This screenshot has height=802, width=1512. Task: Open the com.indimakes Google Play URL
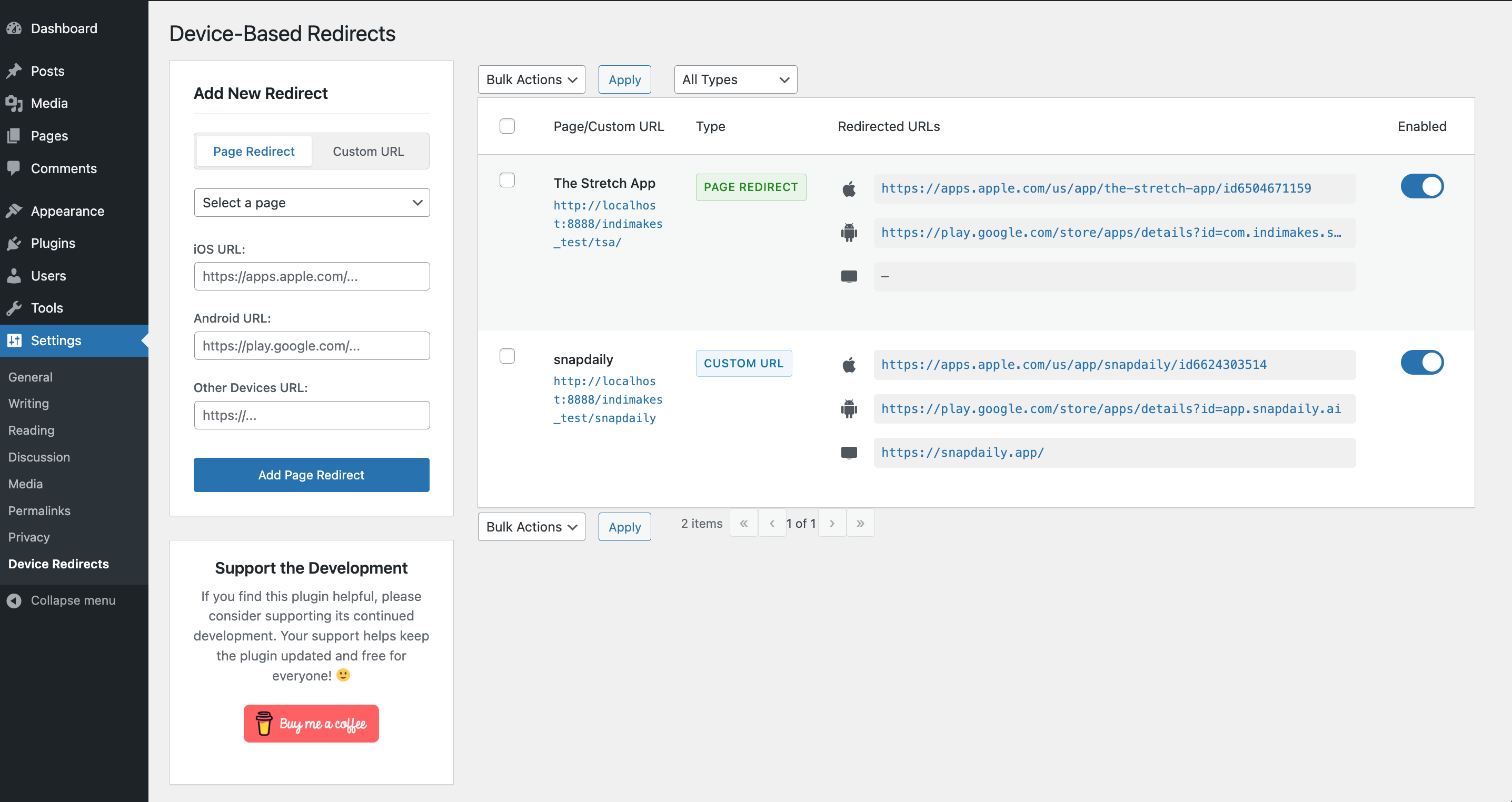coord(1111,232)
